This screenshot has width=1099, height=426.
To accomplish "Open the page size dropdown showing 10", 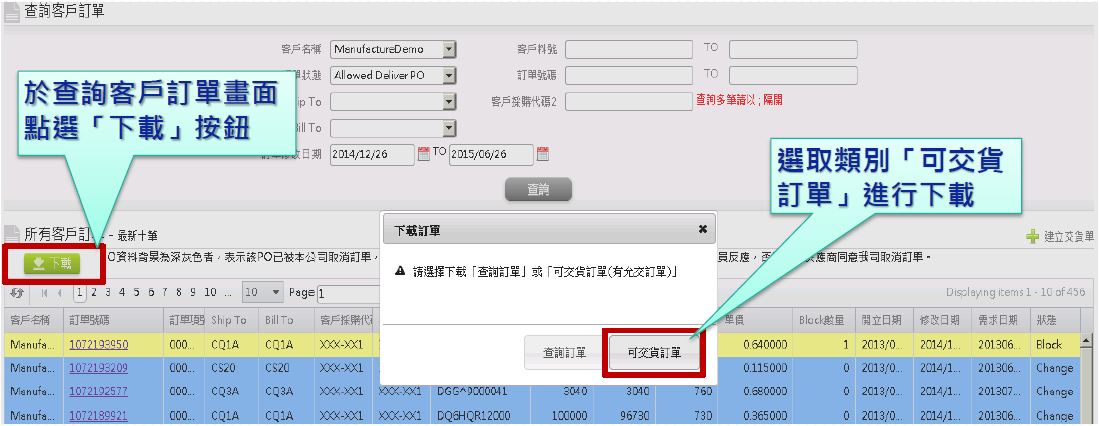I will coord(277,293).
